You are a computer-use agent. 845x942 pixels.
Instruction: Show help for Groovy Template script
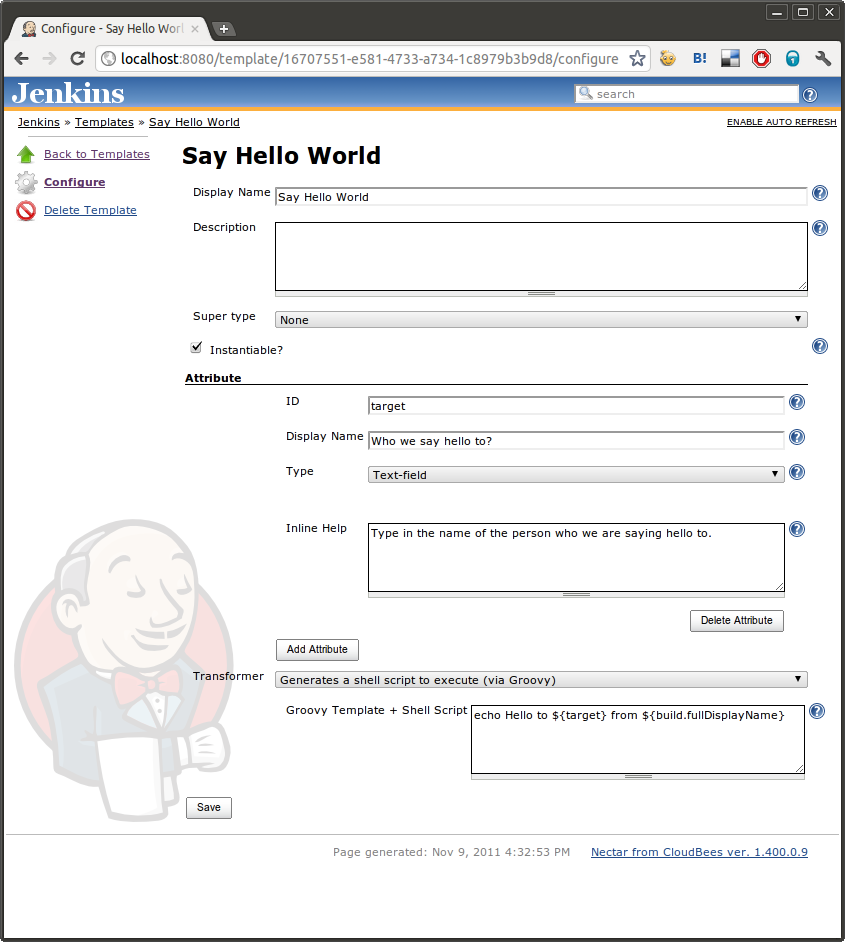point(817,711)
